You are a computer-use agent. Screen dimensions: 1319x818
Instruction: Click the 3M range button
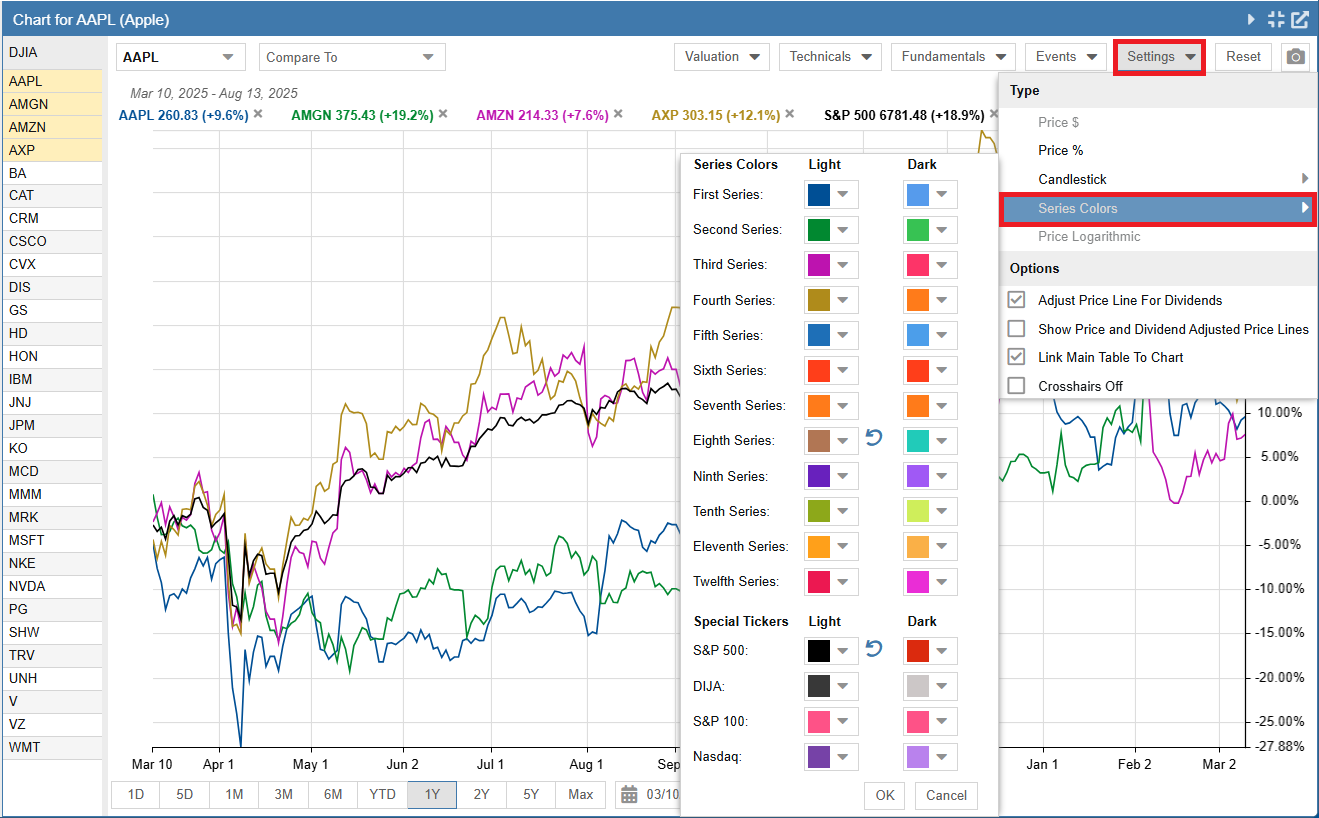tap(284, 795)
